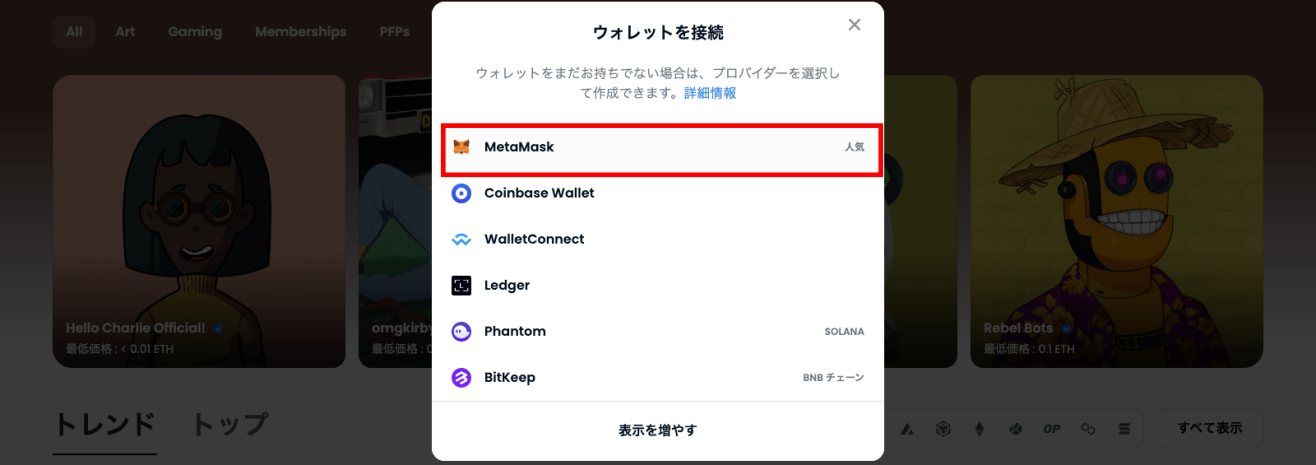The height and width of the screenshot is (465, 1316).
Task: Click the WalletConnect logo
Action: (x=461, y=239)
